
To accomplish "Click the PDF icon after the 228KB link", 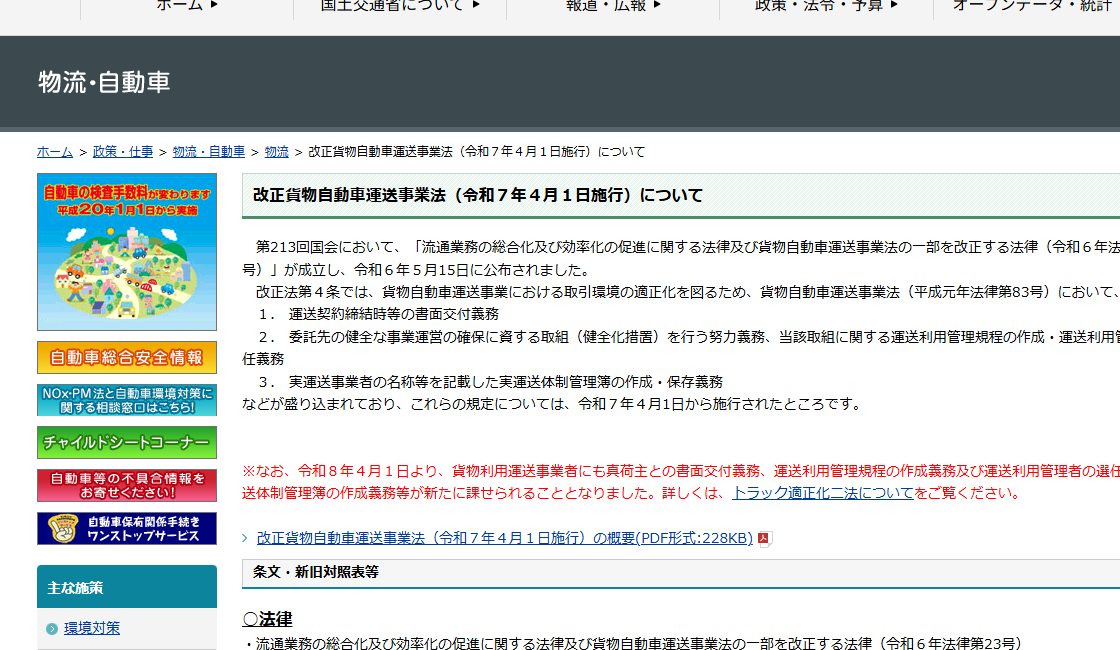I will point(764,538).
